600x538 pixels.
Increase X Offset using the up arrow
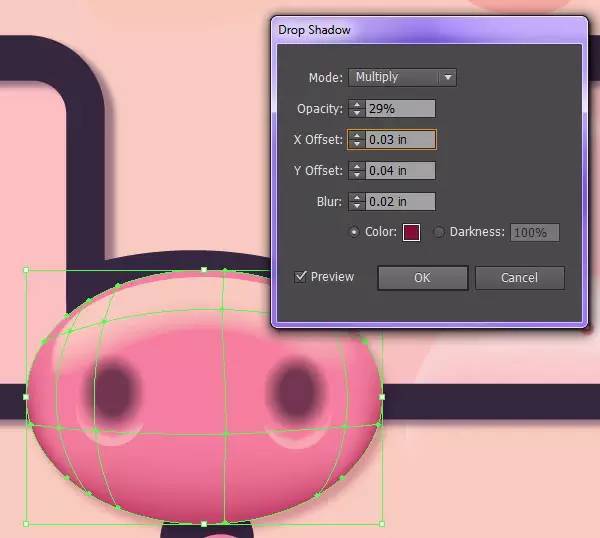pos(357,135)
